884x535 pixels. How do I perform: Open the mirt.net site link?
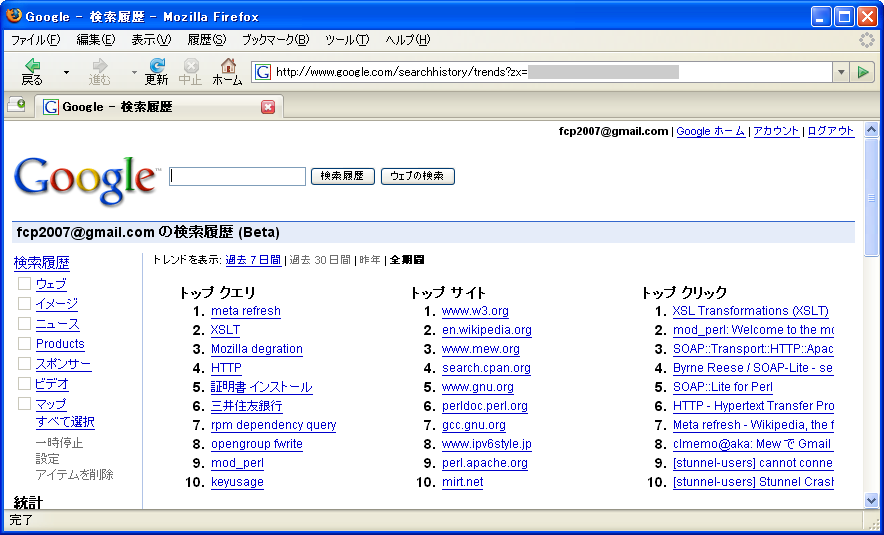(462, 482)
